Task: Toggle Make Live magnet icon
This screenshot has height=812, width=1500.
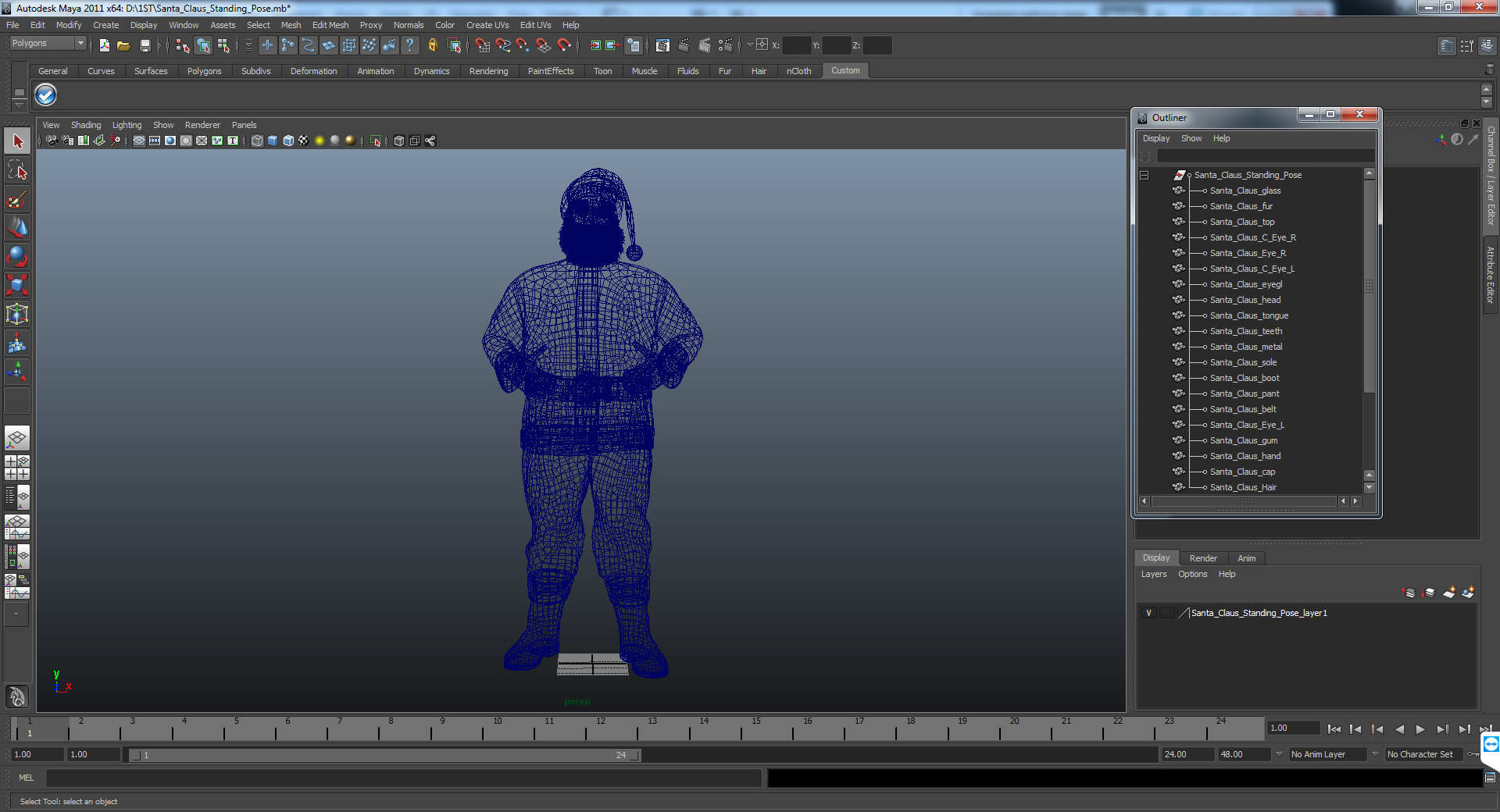Action: [x=564, y=46]
